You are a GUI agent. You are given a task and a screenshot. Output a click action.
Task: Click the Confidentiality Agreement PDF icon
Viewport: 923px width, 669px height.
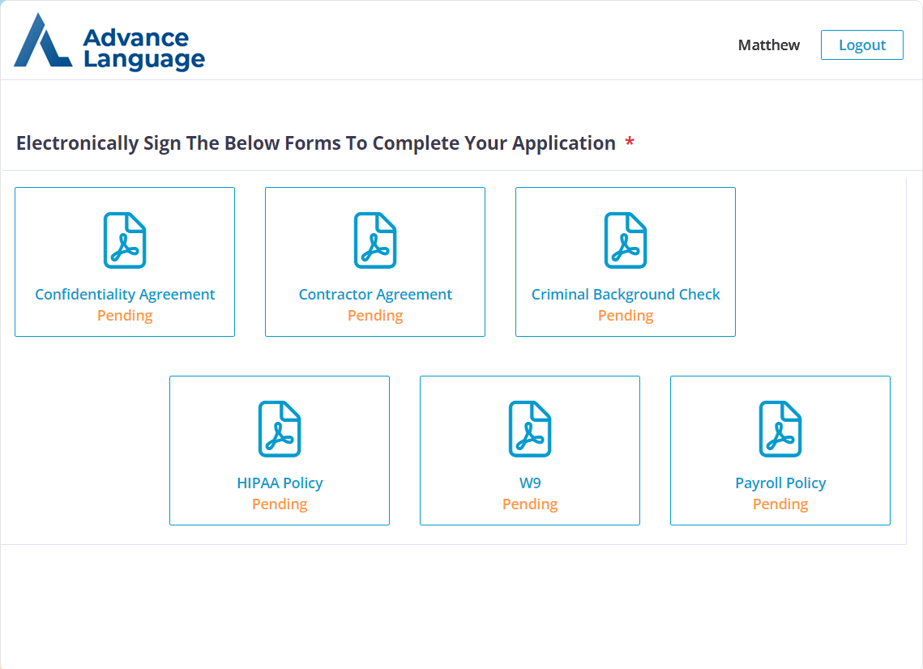tap(125, 240)
